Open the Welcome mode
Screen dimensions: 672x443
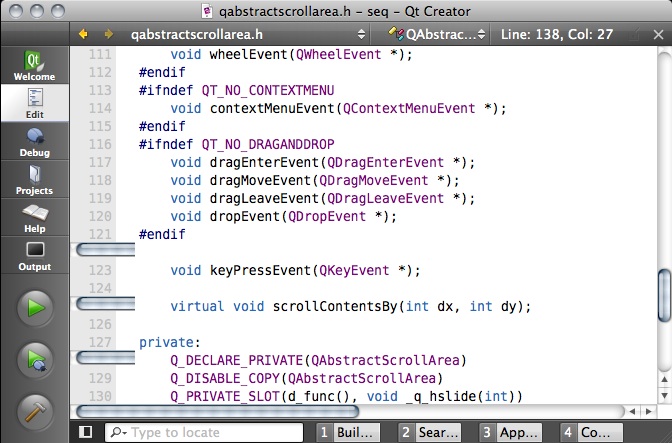pos(34,66)
